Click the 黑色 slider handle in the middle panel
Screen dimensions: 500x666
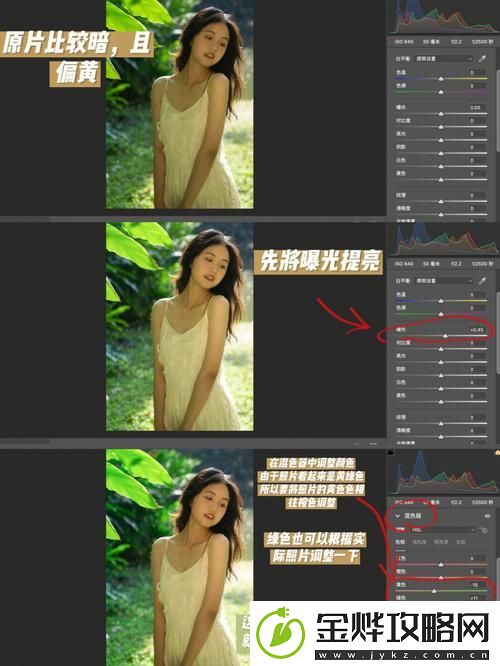[441, 402]
